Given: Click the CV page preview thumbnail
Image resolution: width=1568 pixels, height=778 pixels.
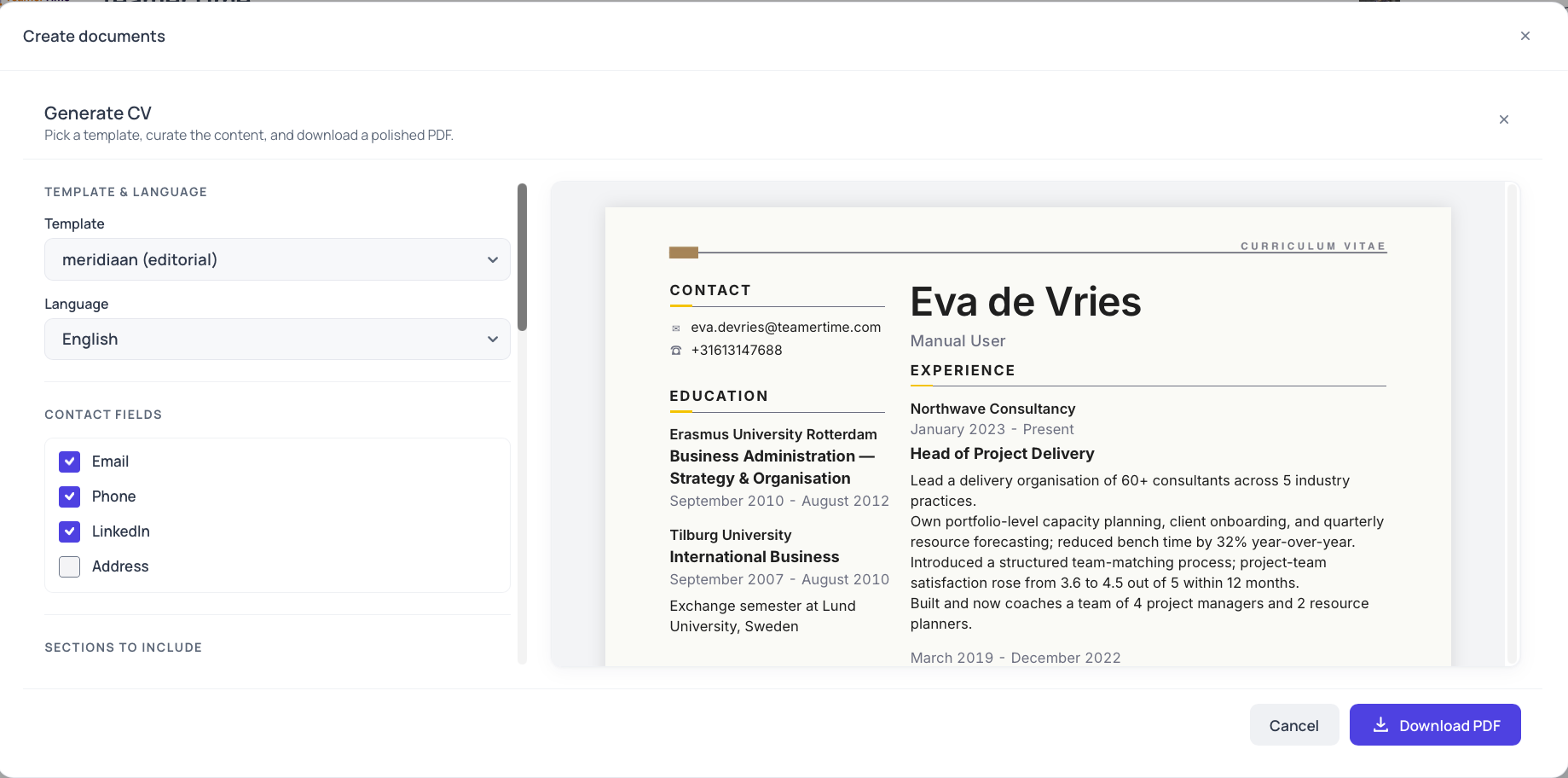Looking at the screenshot, I should click(1027, 436).
